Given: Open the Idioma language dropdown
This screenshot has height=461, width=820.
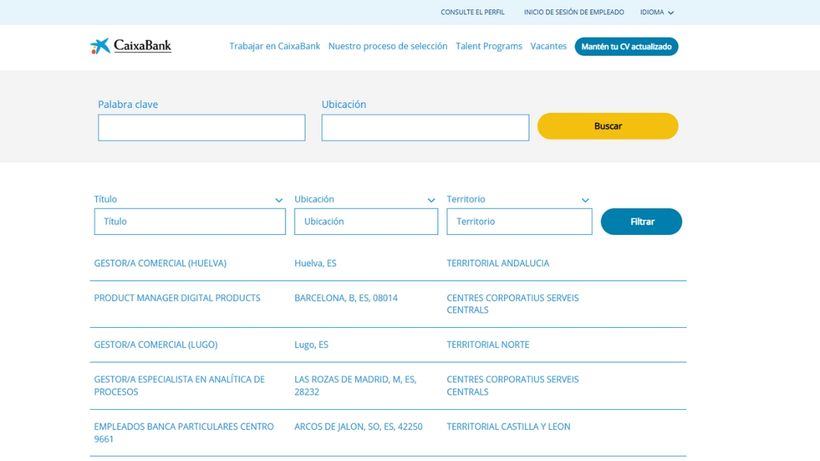Looking at the screenshot, I should point(657,12).
